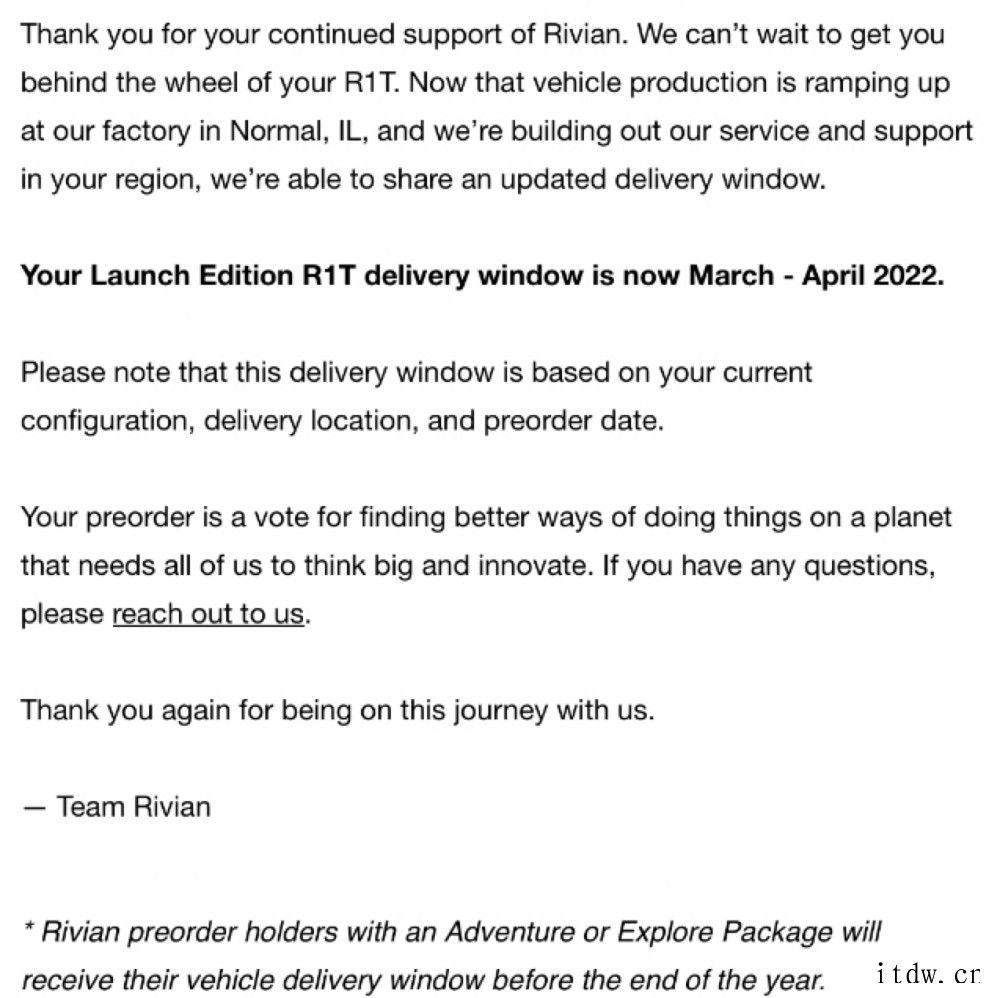Open the "reach out to us" link
This screenshot has width=1000, height=998.
point(208,613)
